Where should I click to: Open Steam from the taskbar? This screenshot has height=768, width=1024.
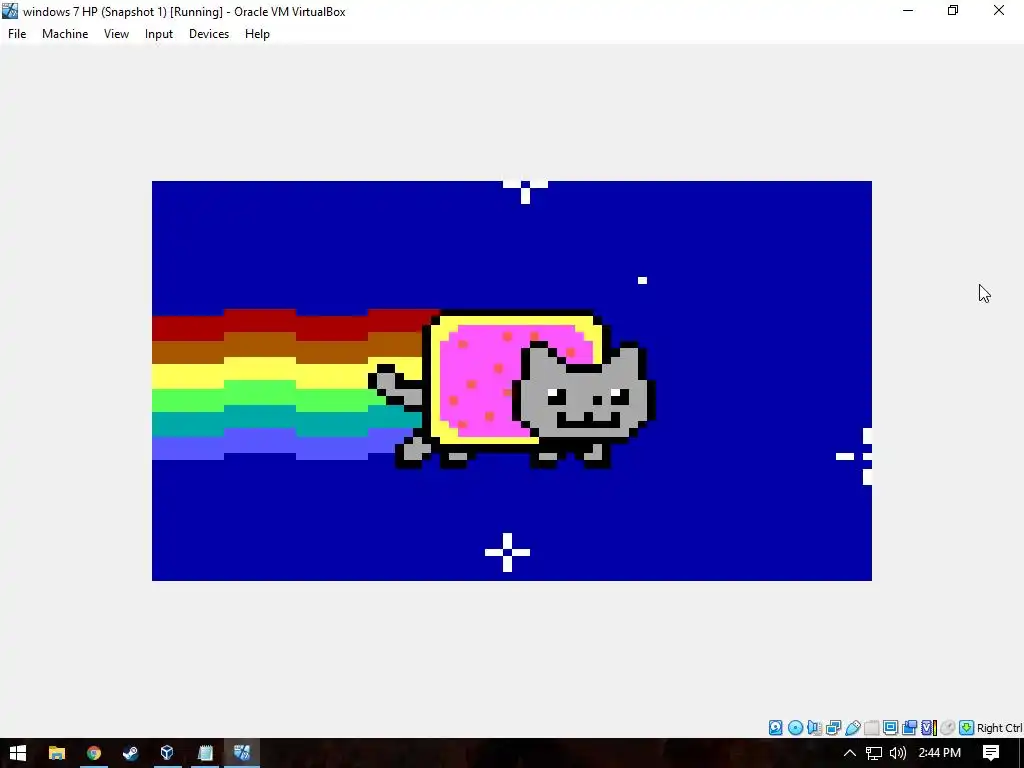point(130,753)
